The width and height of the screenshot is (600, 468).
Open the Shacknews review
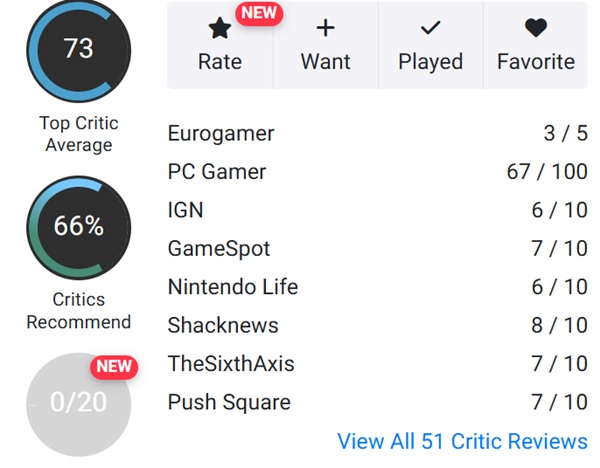tap(223, 326)
